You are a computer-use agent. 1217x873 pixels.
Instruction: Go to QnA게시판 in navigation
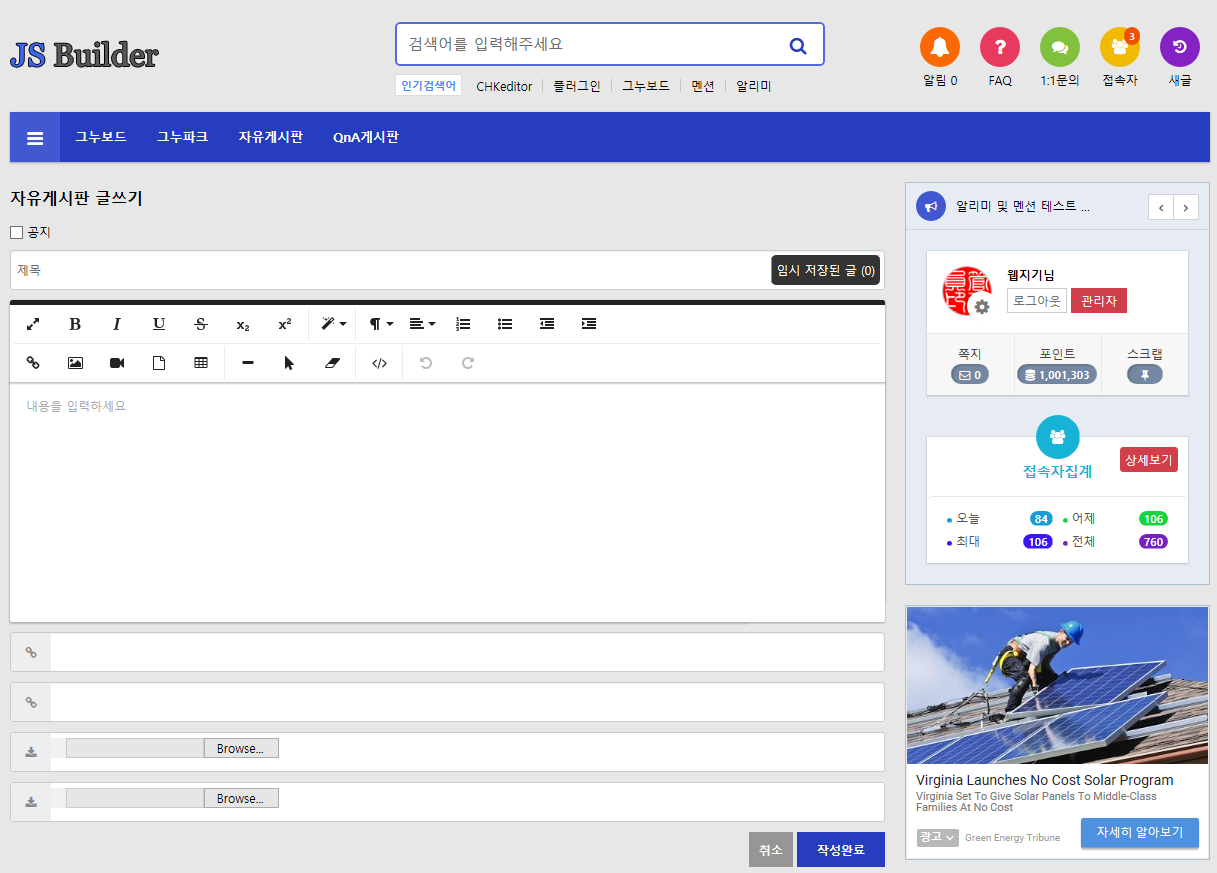pos(366,137)
